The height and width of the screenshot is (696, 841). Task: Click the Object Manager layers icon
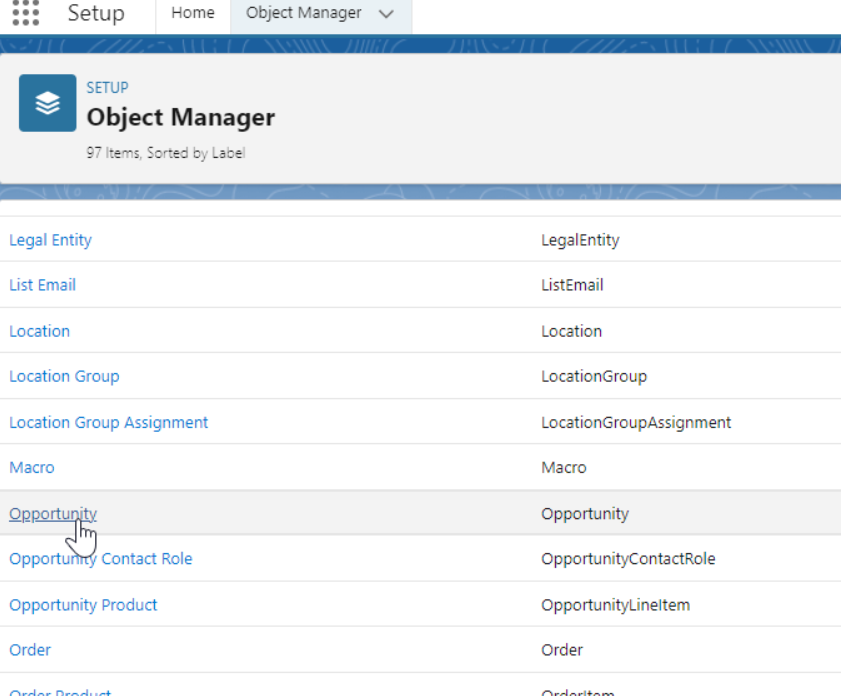click(x=48, y=103)
